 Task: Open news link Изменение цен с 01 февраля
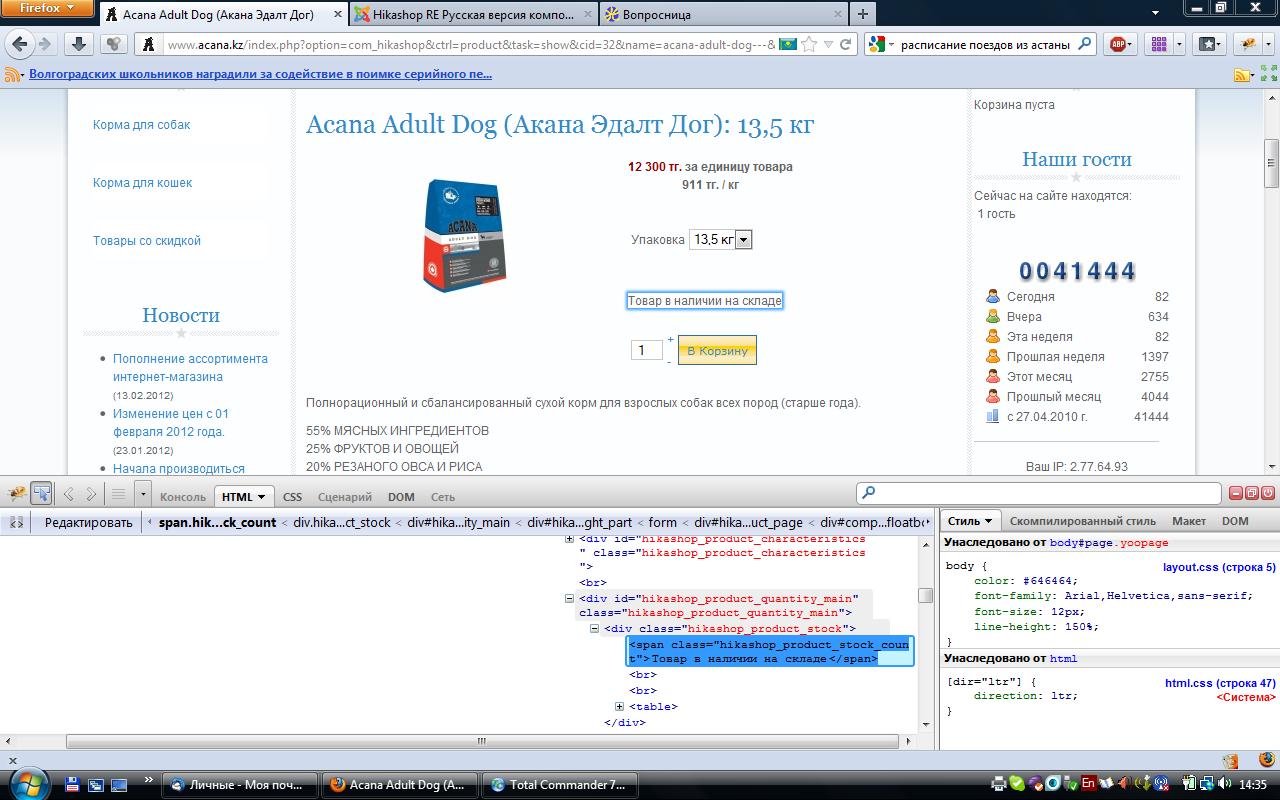[171, 423]
